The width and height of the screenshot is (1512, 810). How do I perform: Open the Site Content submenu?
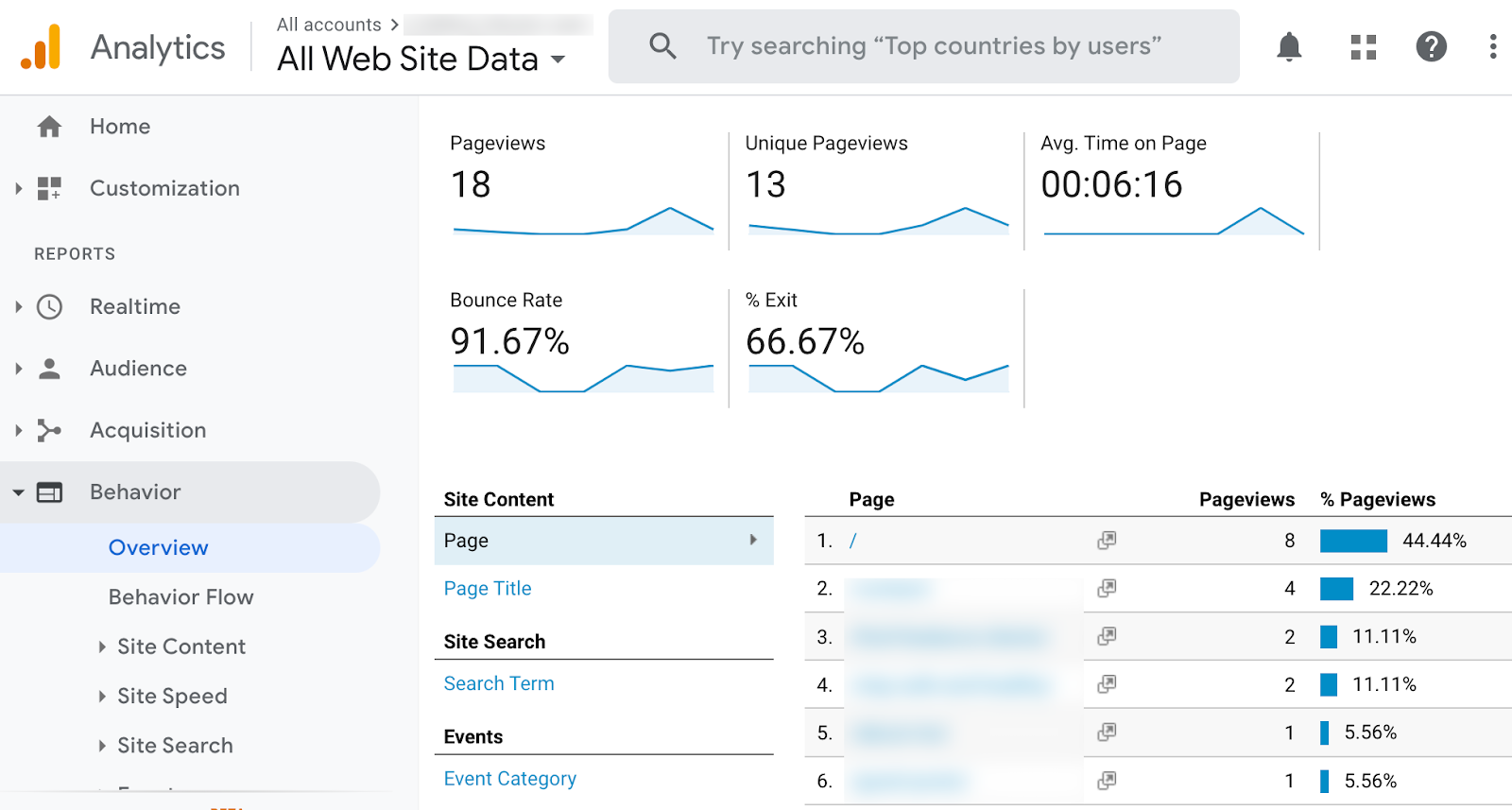click(x=181, y=646)
